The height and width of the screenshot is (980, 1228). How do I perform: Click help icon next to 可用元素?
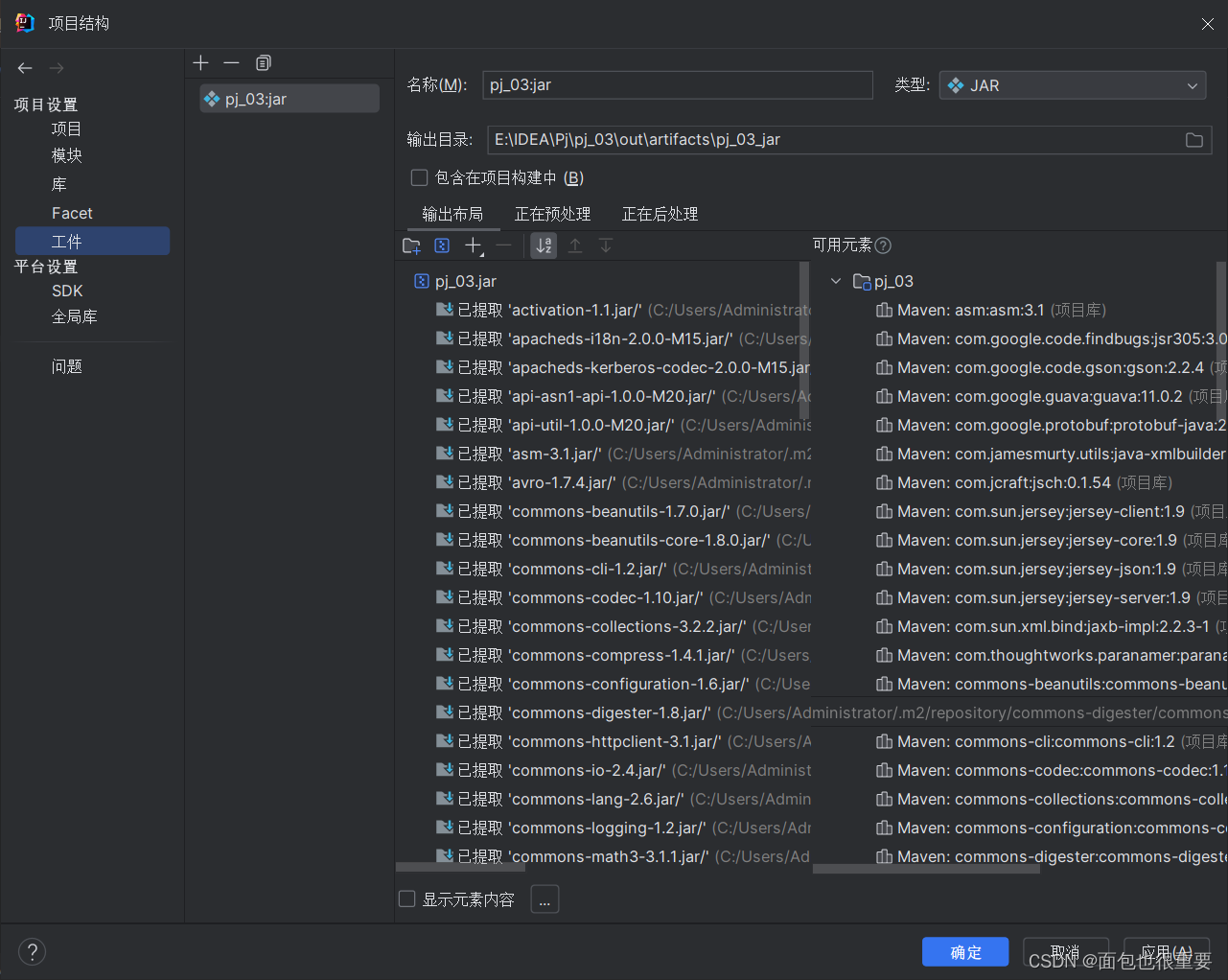click(884, 245)
